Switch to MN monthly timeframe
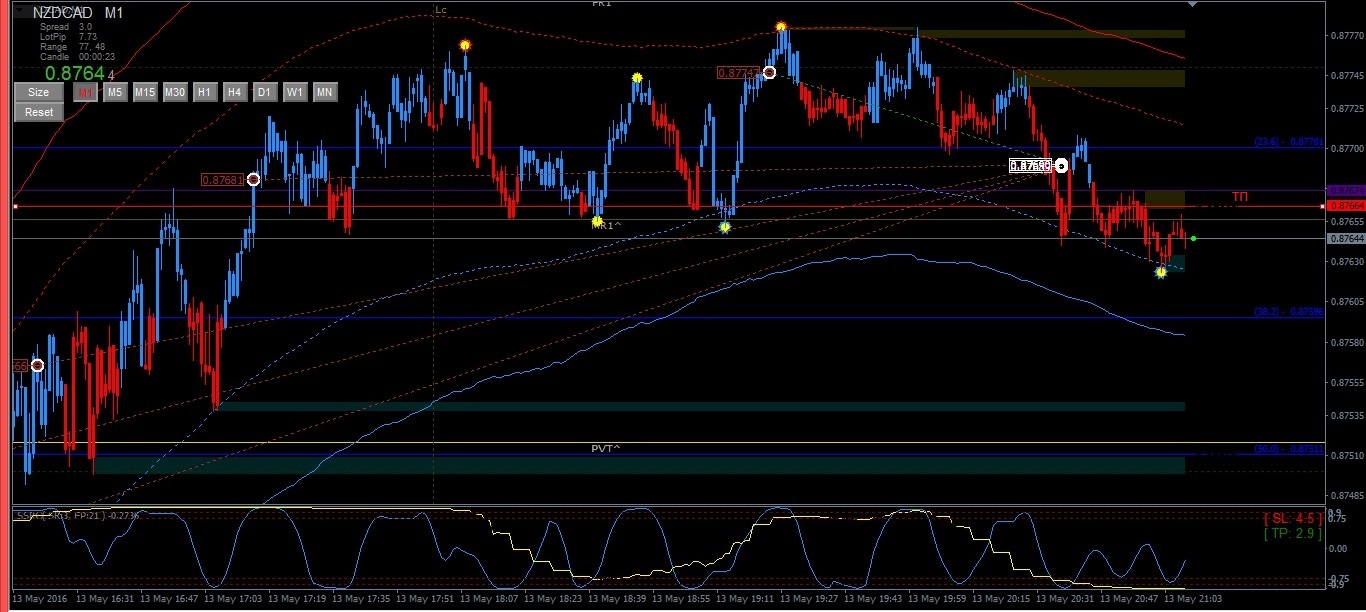Image resolution: width=1366 pixels, height=612 pixels. tap(324, 92)
